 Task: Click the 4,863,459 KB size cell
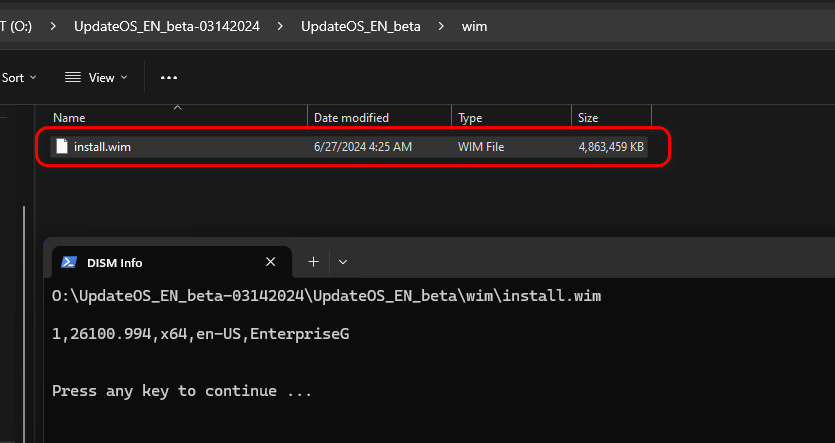pyautogui.click(x=611, y=147)
